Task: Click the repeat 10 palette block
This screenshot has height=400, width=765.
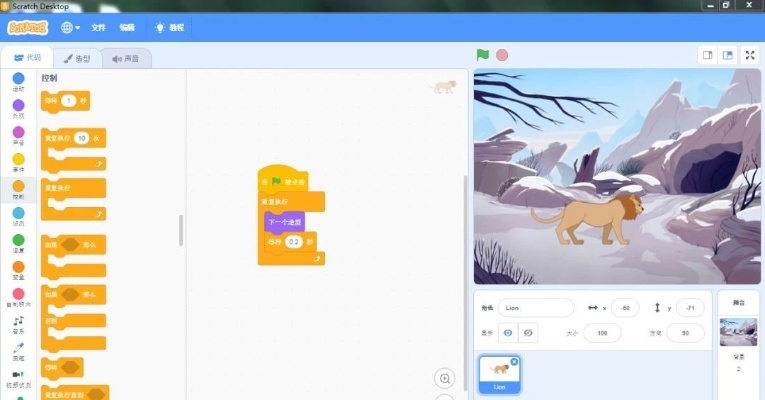Action: [x=73, y=150]
